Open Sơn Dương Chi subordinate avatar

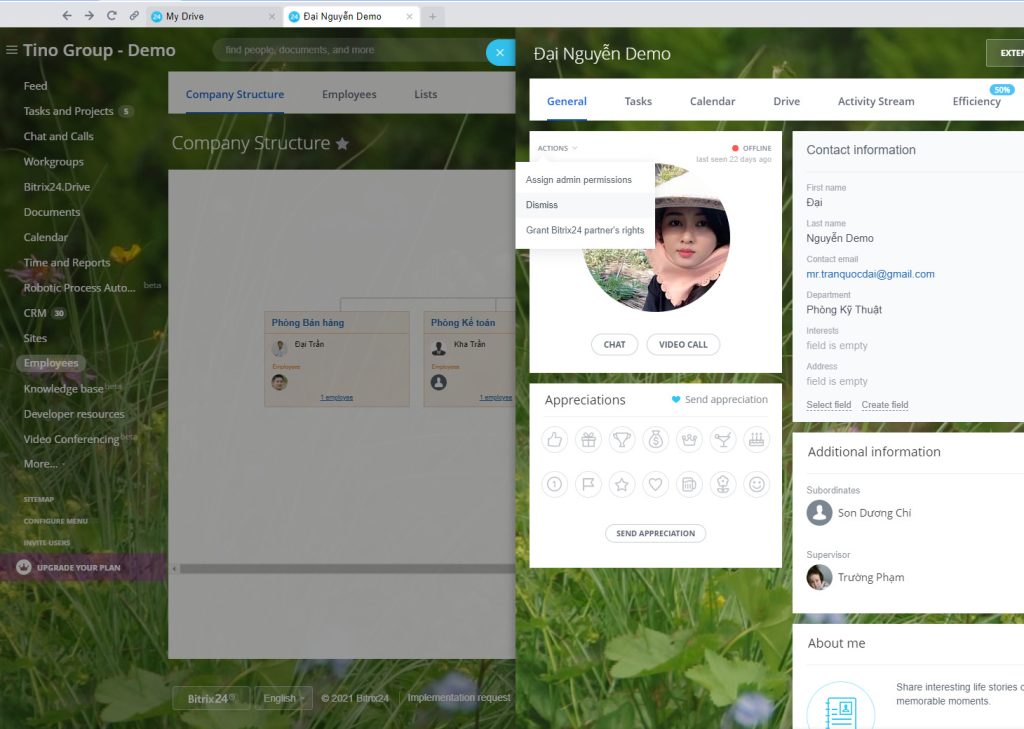[819, 513]
